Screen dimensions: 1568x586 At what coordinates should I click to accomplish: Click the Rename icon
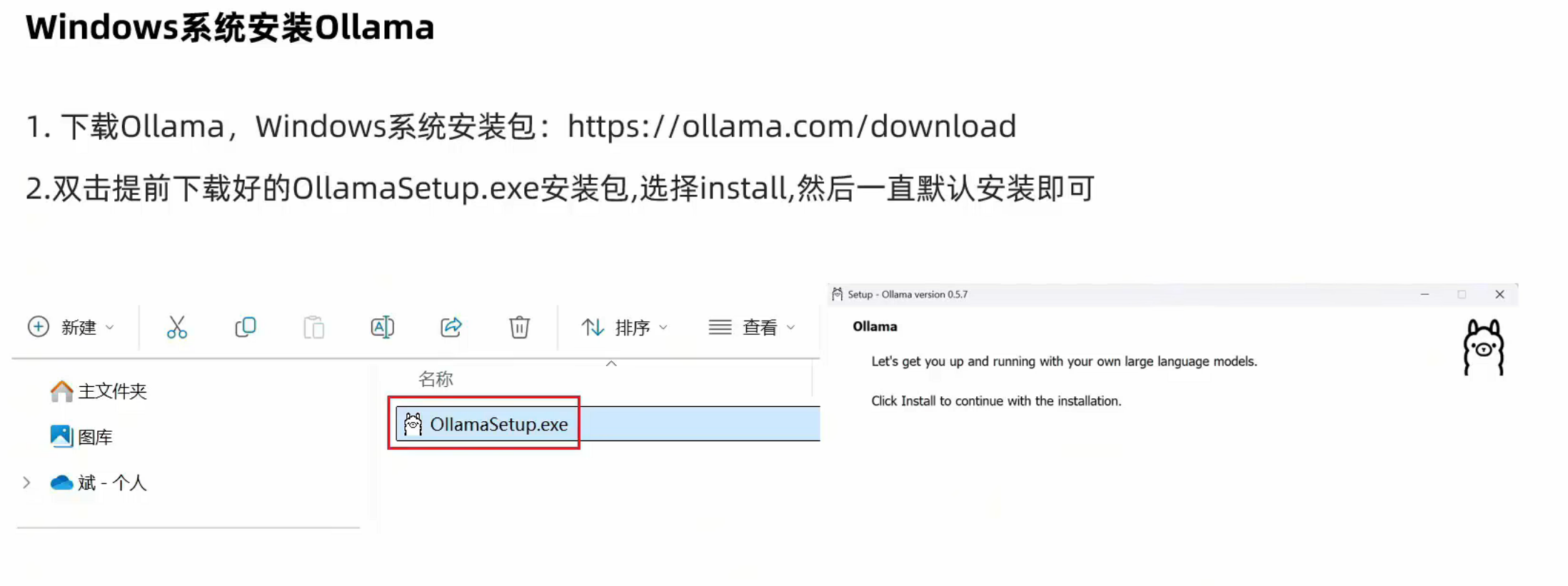tap(382, 327)
